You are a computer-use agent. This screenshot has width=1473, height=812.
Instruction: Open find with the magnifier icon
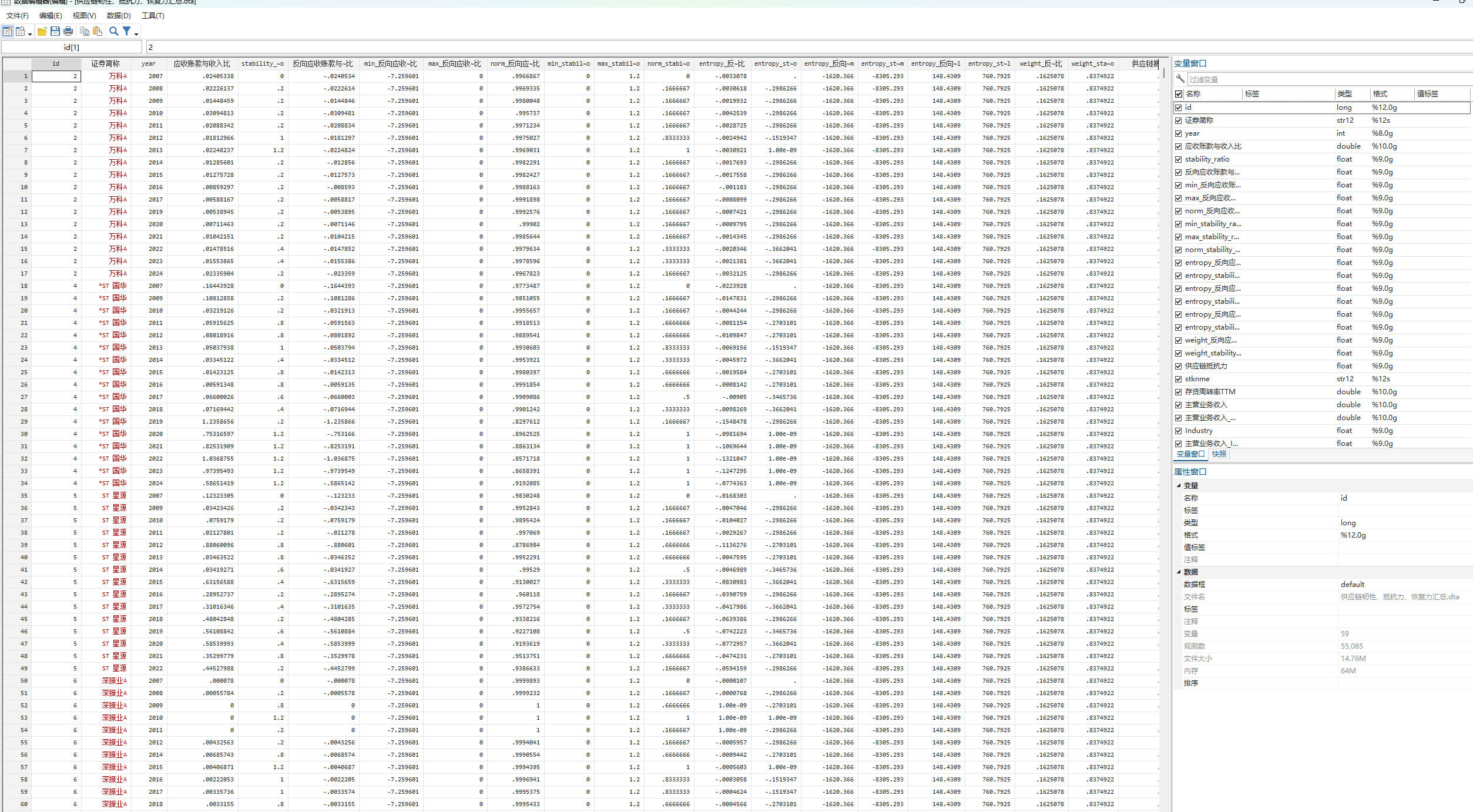(114, 31)
